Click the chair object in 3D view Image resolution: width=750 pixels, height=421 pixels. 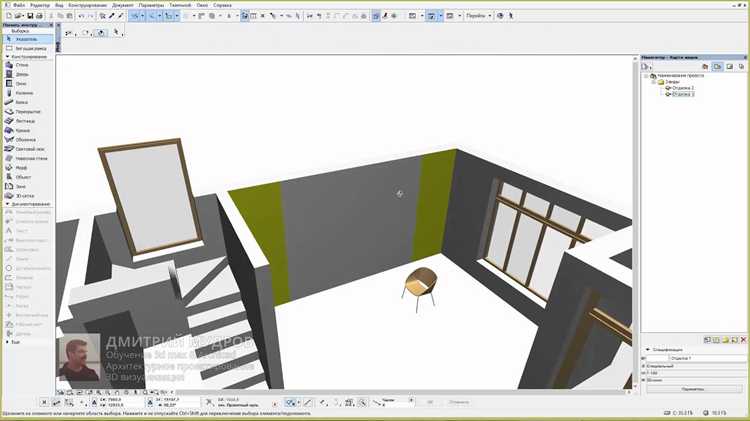(419, 288)
